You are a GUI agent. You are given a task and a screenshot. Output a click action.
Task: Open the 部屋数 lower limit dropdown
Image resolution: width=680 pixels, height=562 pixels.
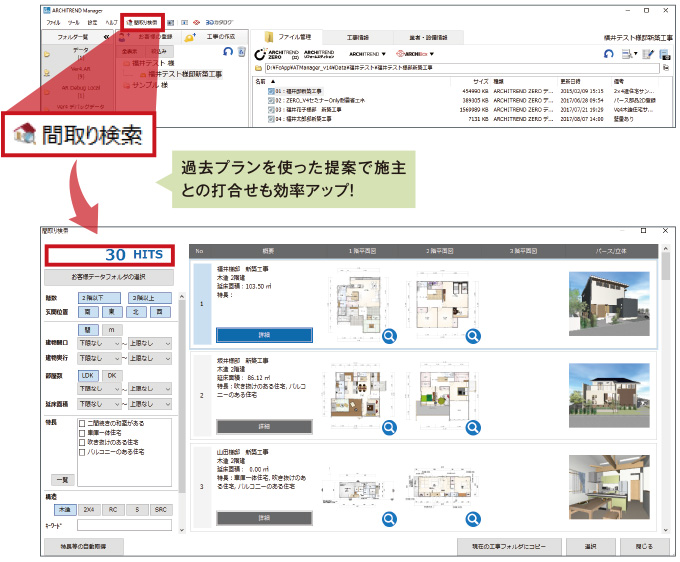99,389
